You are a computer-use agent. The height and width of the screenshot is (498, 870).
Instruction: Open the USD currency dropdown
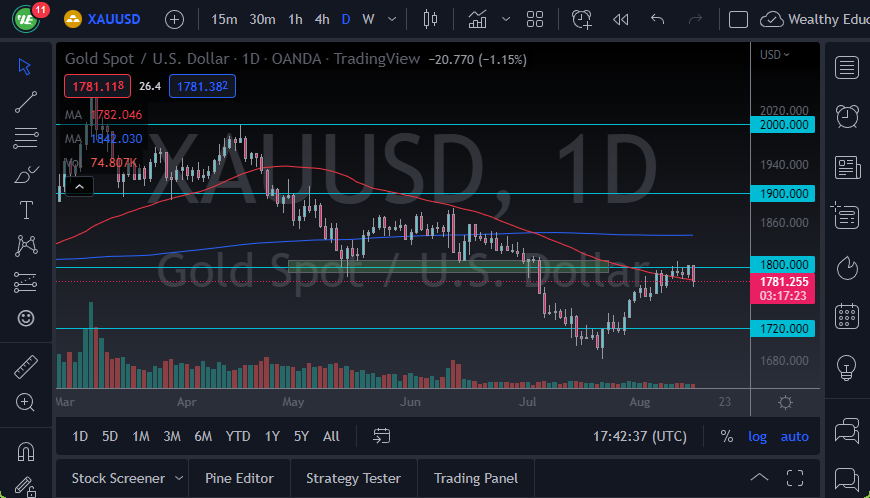(x=774, y=54)
